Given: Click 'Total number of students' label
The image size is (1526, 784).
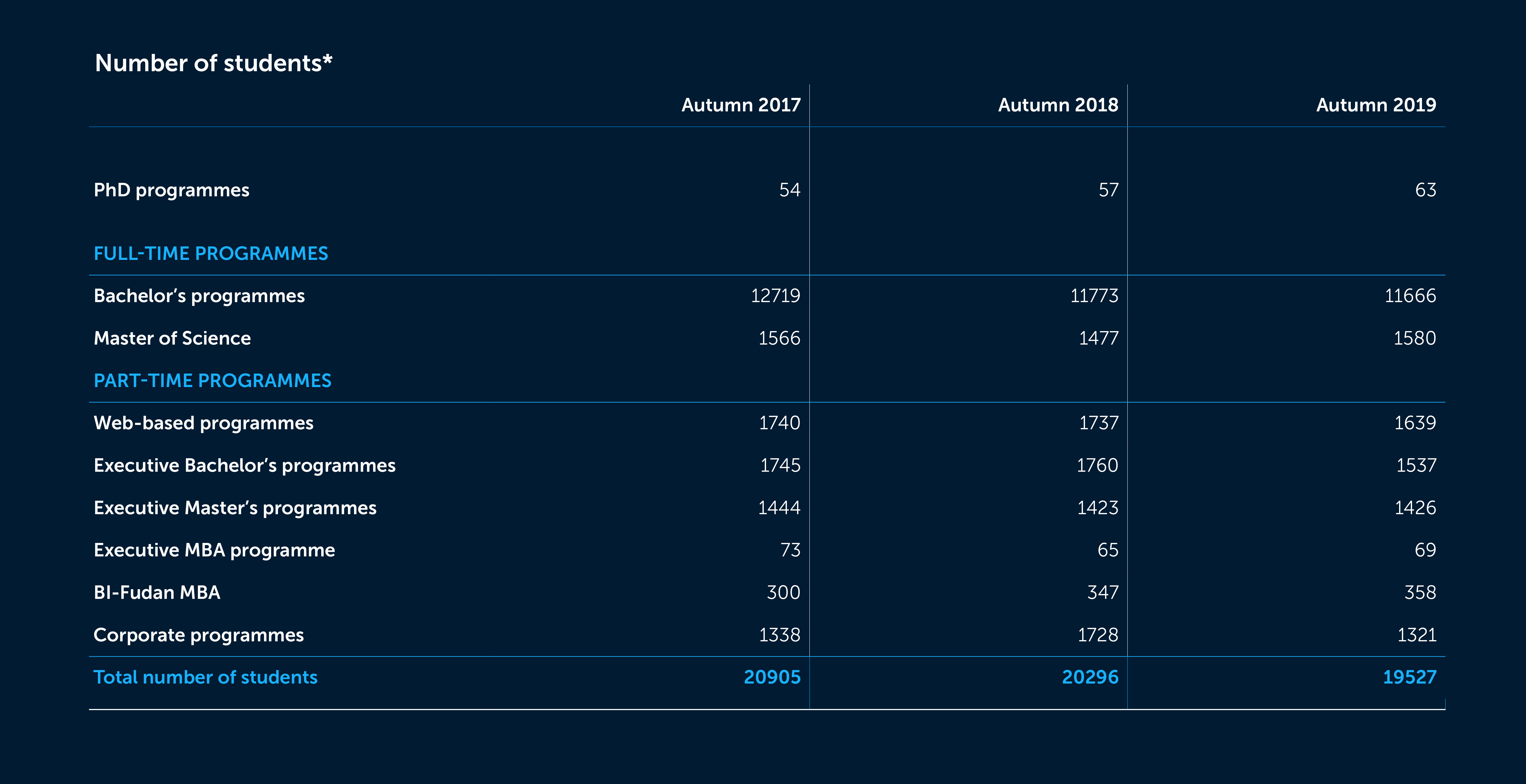Looking at the screenshot, I should [x=206, y=677].
